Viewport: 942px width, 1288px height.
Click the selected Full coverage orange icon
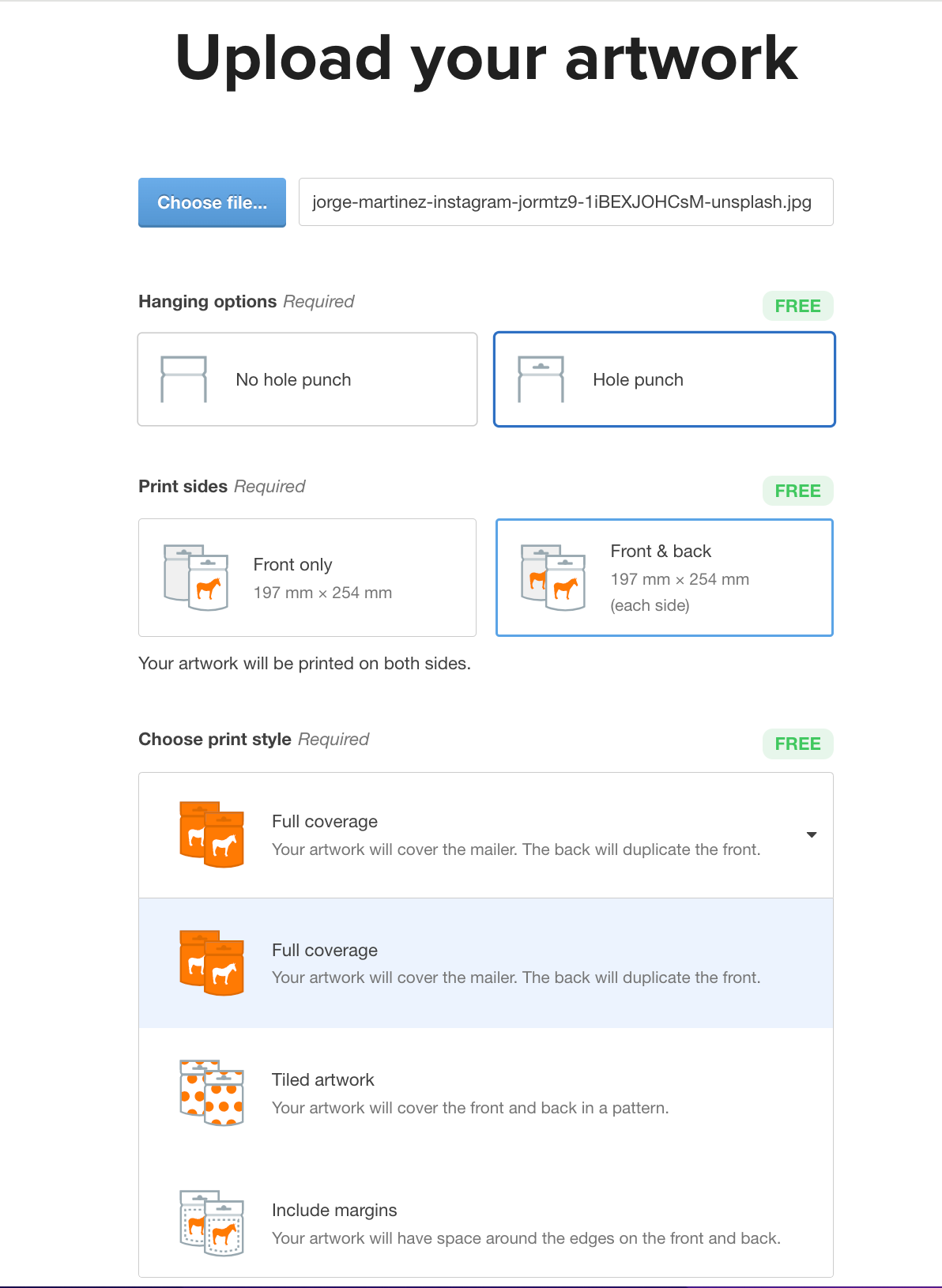point(212,834)
